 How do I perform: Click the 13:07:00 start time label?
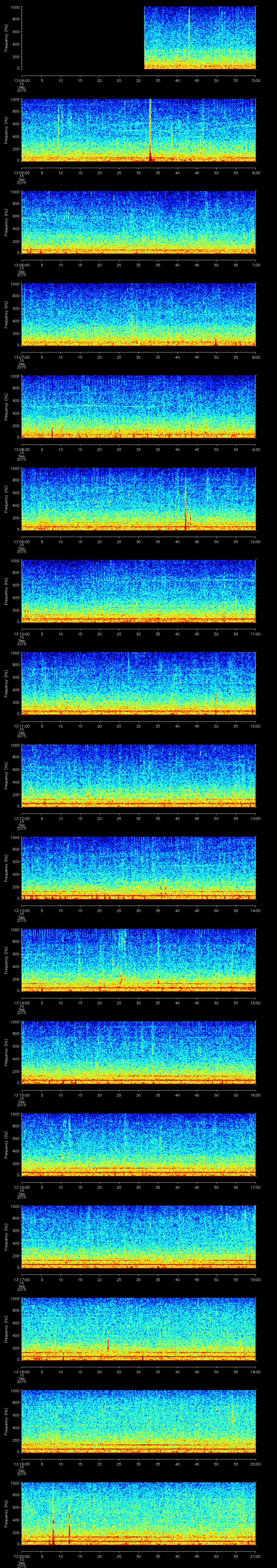[x=21, y=357]
